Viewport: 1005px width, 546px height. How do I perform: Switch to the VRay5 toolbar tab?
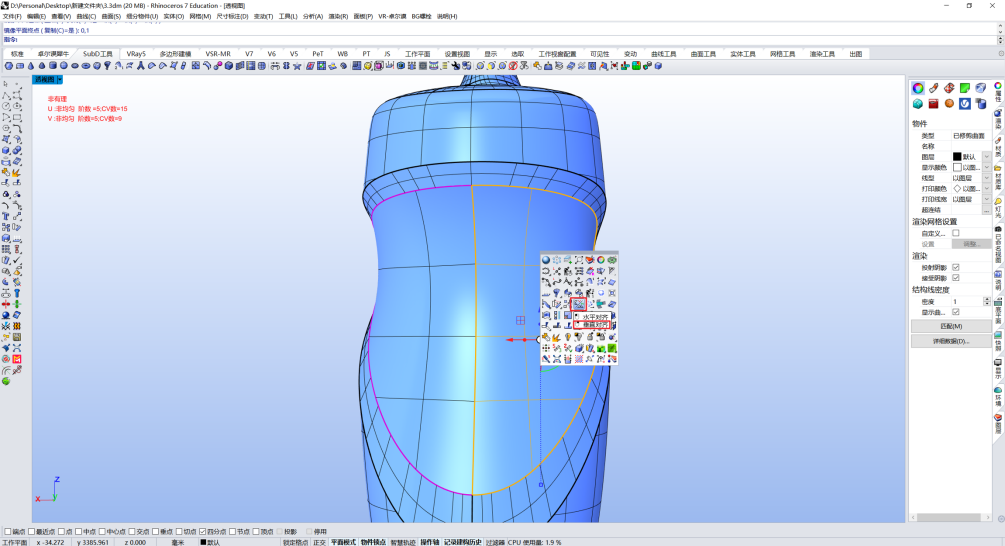tap(136, 54)
